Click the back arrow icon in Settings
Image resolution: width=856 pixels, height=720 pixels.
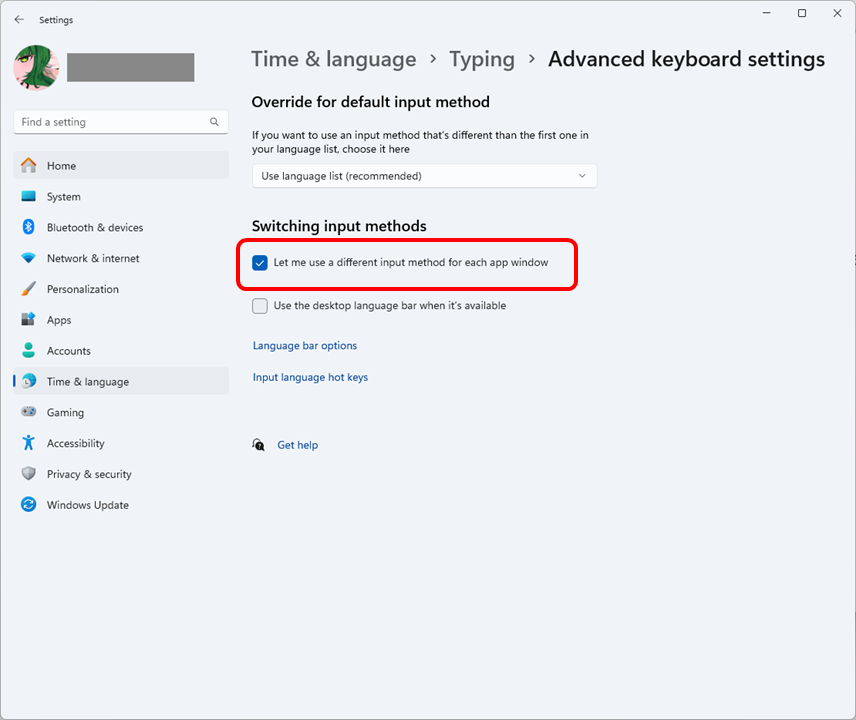coord(19,19)
